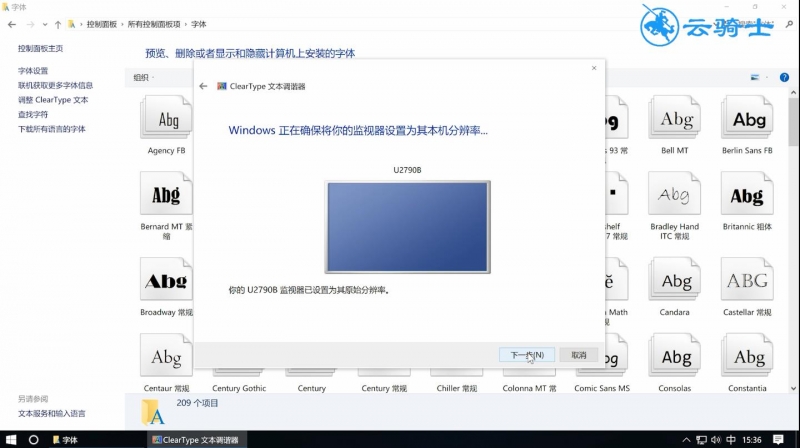Click the Comic Sans MS font label
Screen dimensions: 800x448
click(602, 388)
